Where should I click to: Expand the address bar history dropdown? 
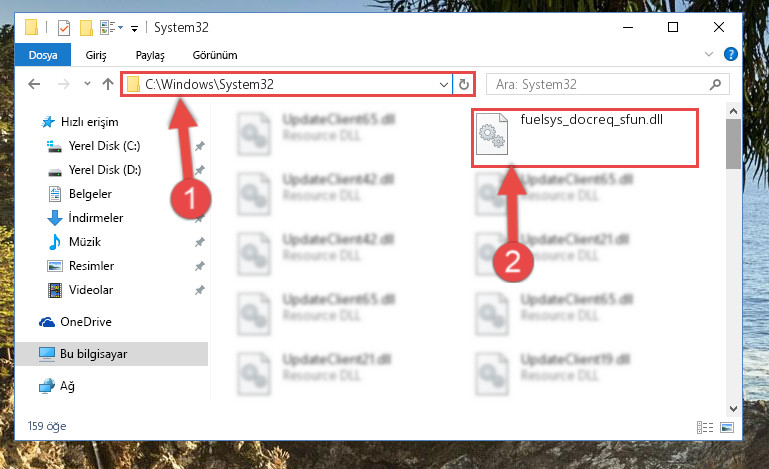click(443, 84)
